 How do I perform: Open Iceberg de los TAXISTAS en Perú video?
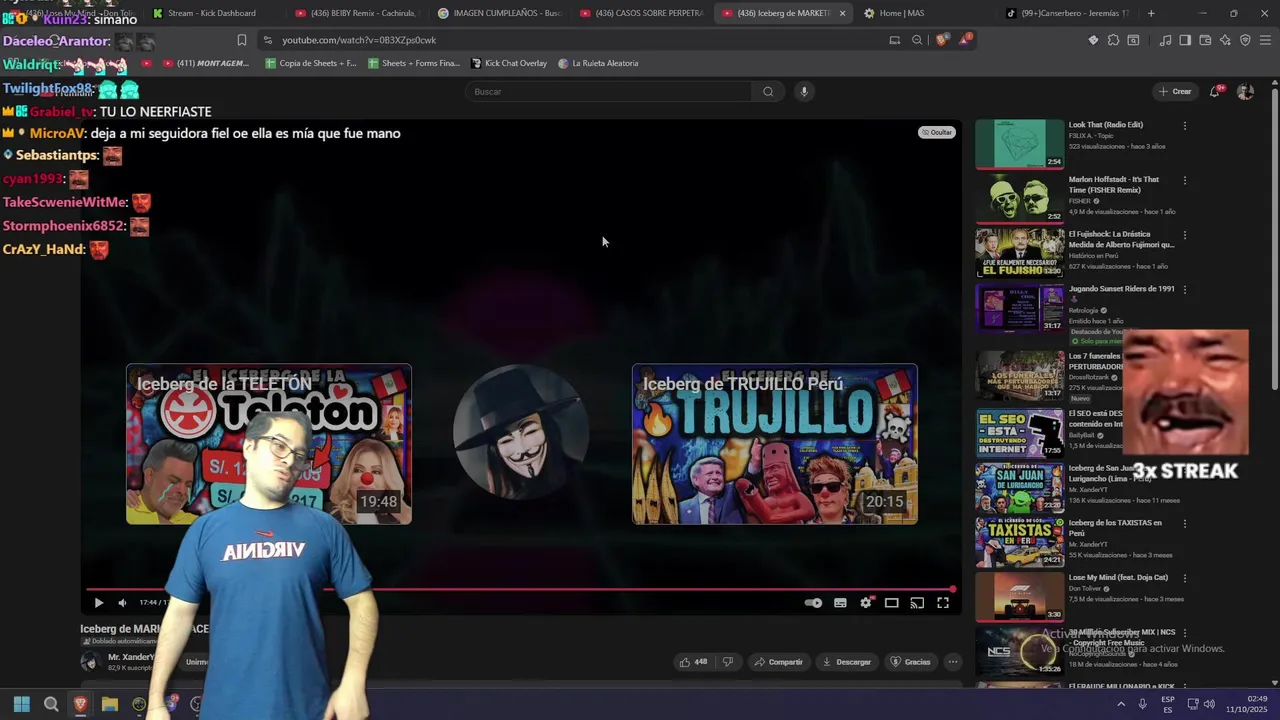tap(1019, 542)
